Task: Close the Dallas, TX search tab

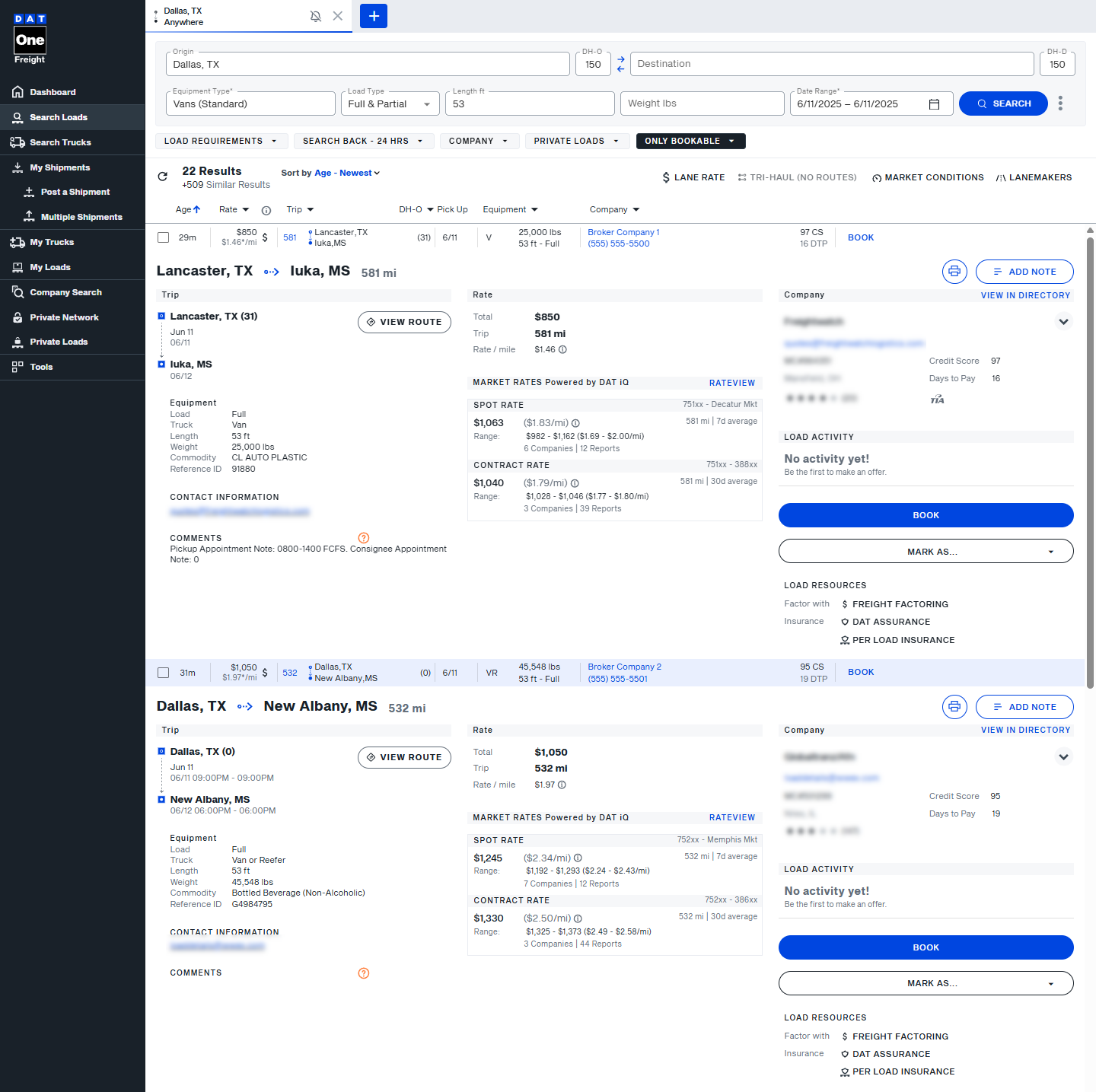Action: (x=338, y=16)
